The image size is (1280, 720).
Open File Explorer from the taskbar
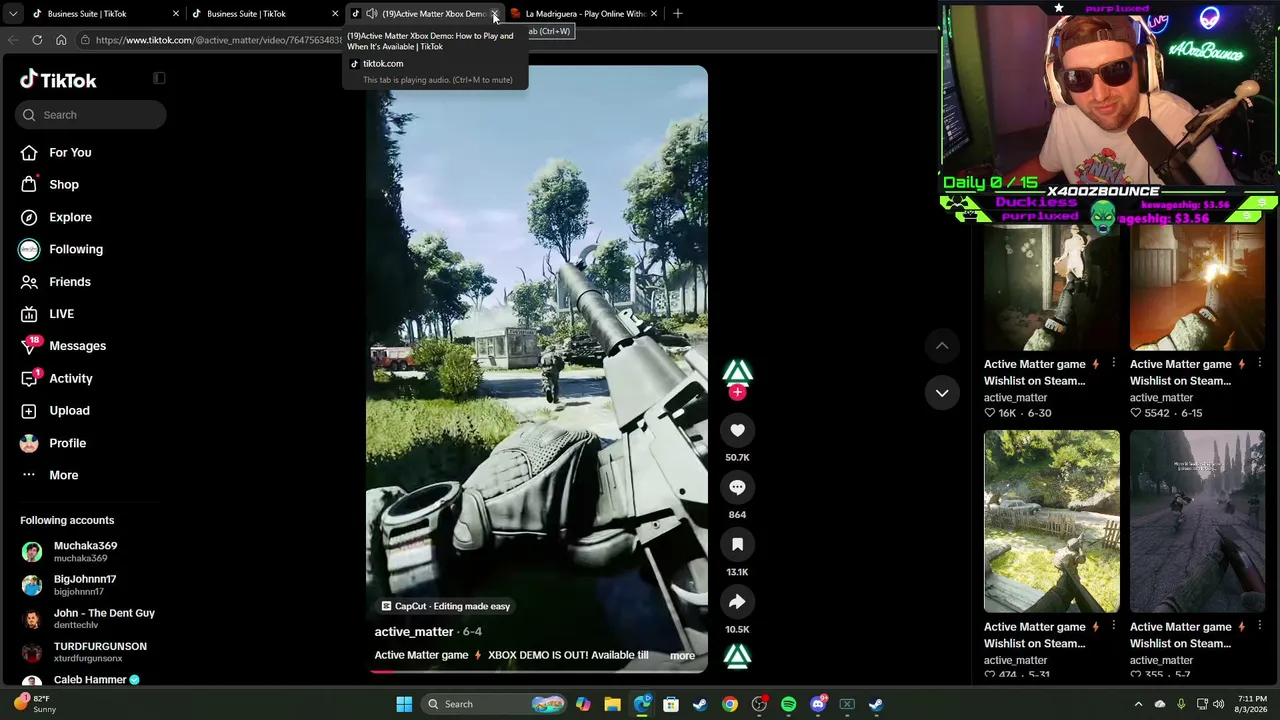click(x=612, y=704)
